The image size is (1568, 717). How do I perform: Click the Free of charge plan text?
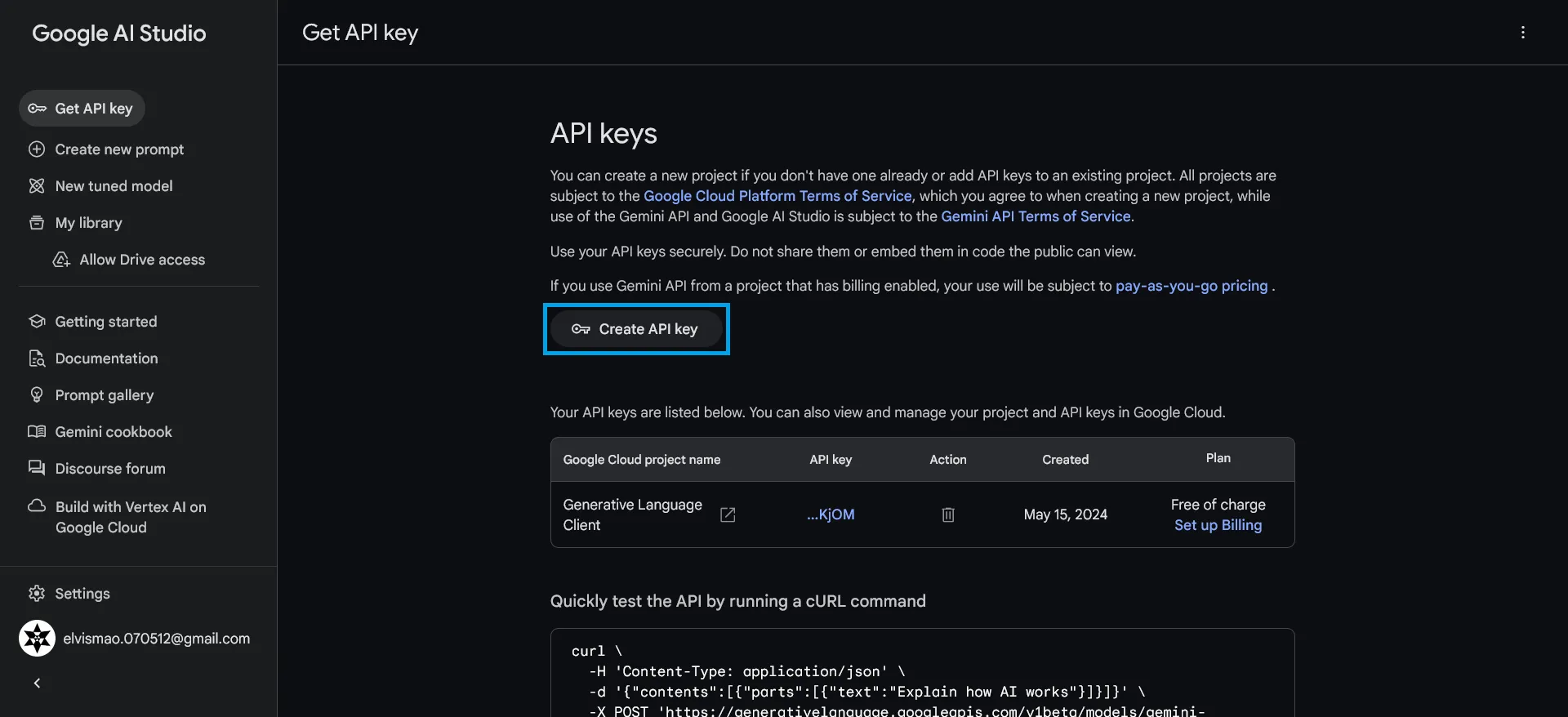[x=1218, y=505]
